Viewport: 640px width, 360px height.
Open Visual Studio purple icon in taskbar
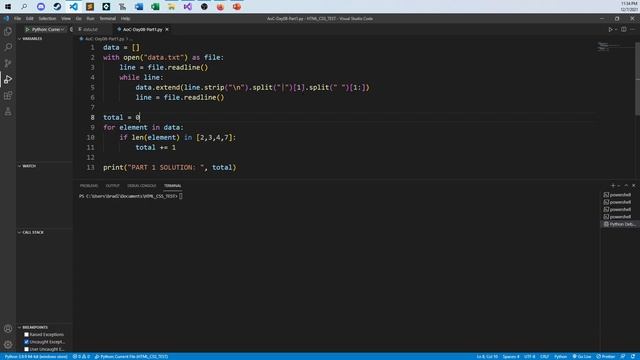188,7
